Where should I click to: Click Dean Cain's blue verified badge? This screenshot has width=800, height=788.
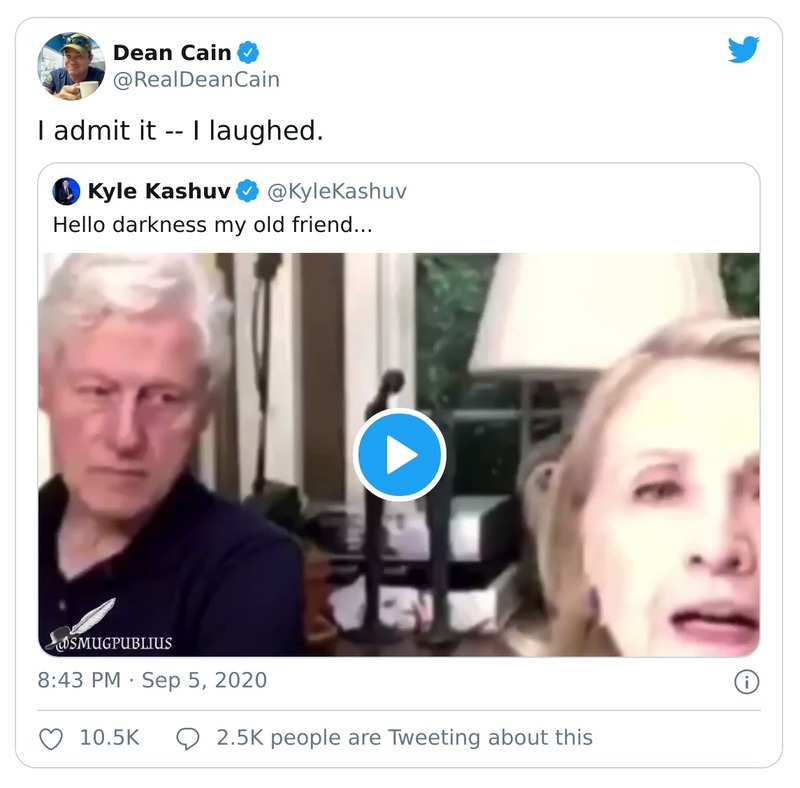pyautogui.click(x=249, y=52)
